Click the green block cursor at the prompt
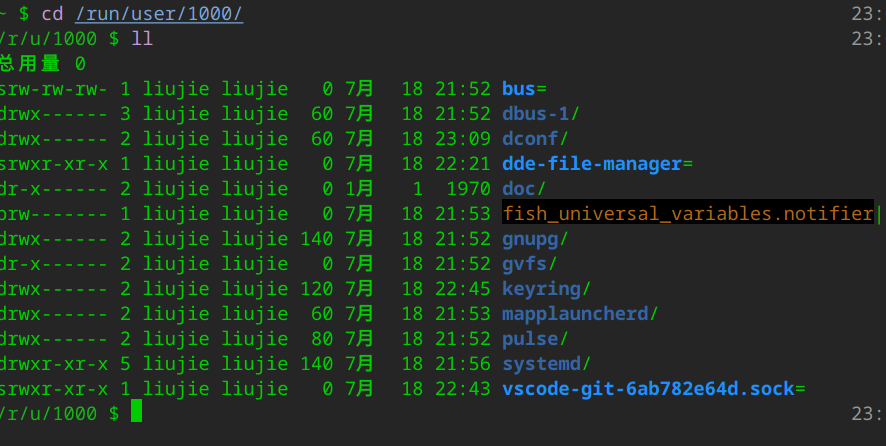Viewport: 886px width, 446px height. [137, 412]
